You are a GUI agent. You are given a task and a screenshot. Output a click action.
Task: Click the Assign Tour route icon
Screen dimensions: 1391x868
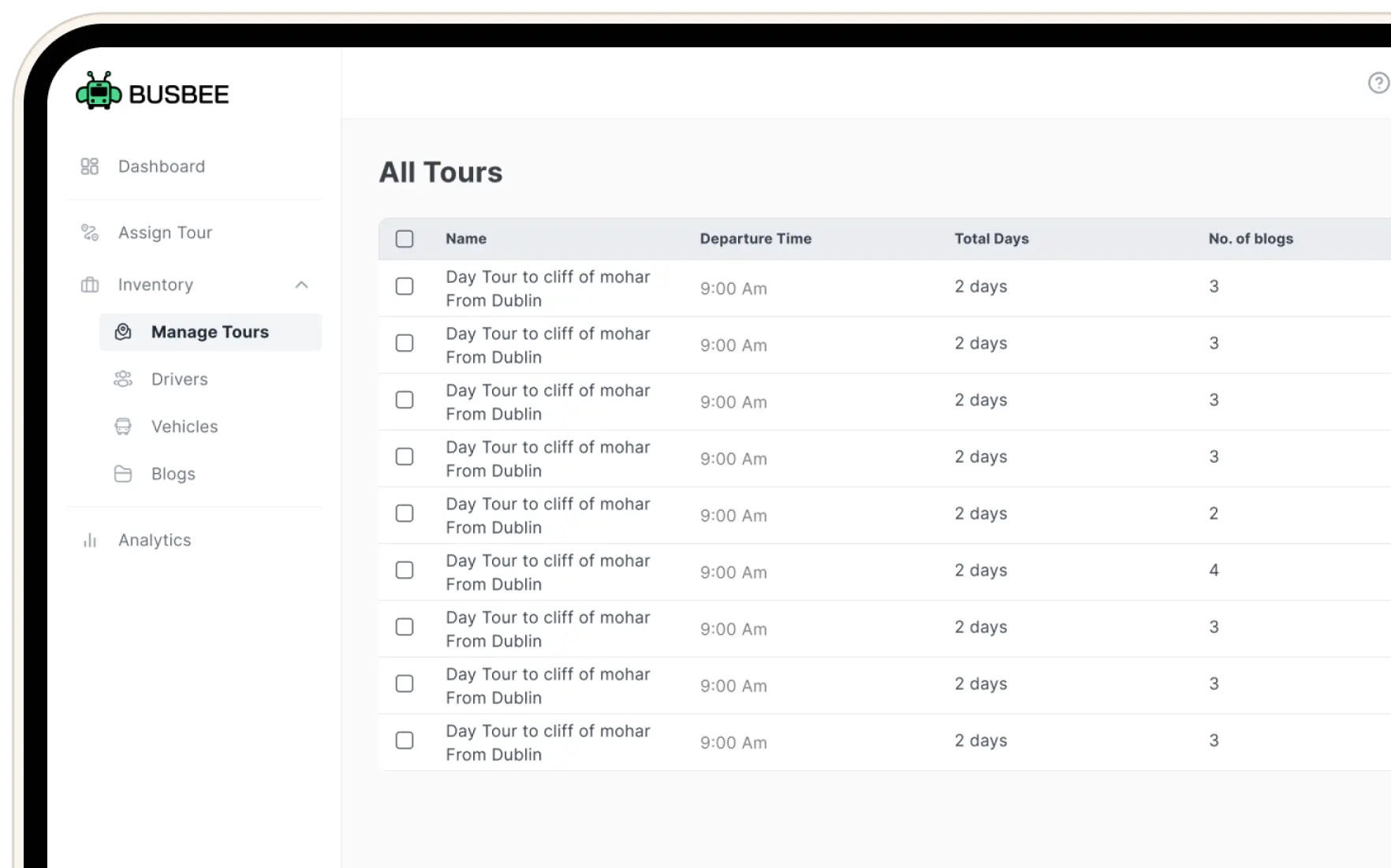point(90,233)
